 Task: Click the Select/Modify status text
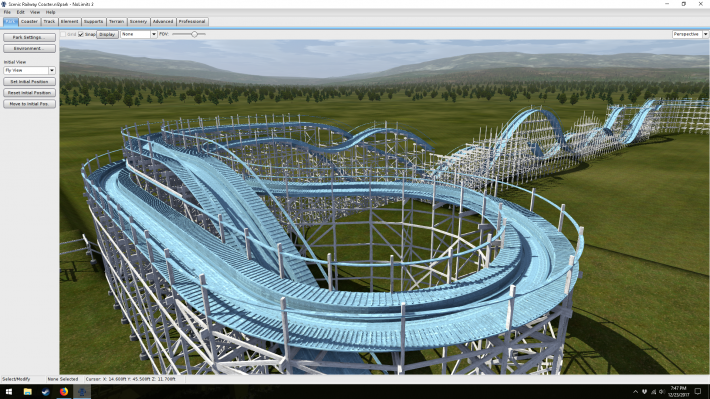[16, 379]
